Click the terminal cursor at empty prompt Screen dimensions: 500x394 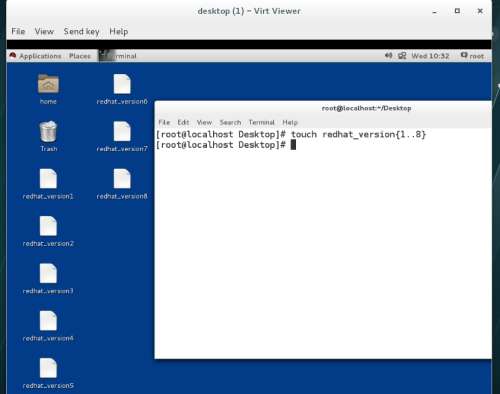coord(293,145)
